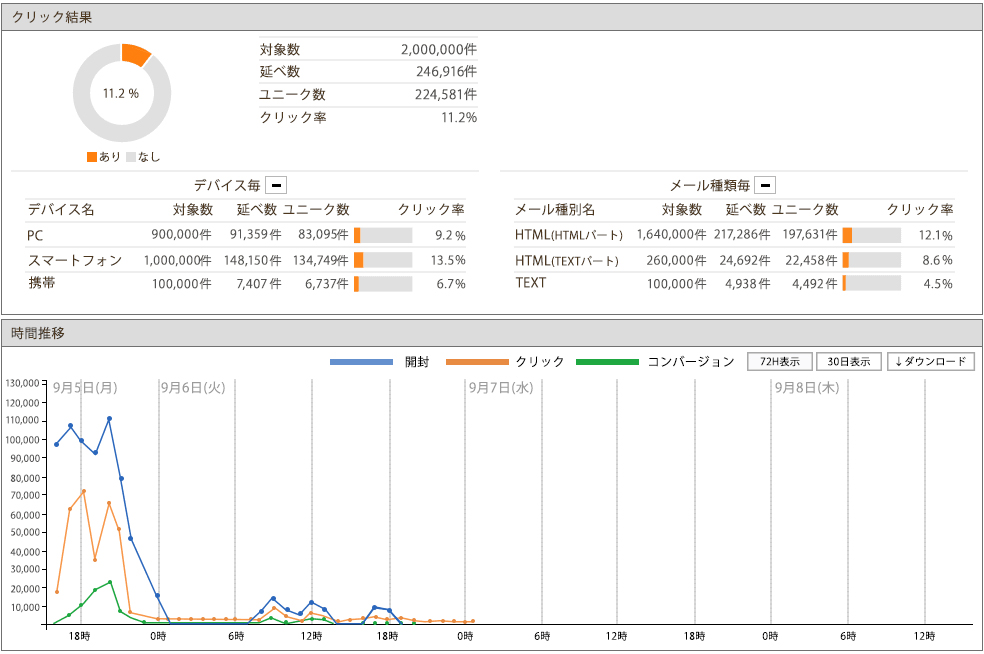Click the メール種別名 column header
Image resolution: width=984 pixels, height=654 pixels.
point(555,210)
